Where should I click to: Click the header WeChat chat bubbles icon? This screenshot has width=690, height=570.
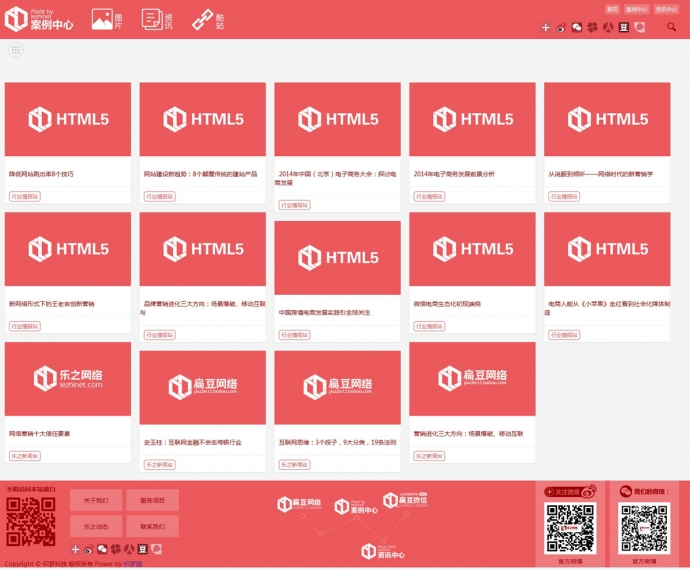click(x=576, y=28)
